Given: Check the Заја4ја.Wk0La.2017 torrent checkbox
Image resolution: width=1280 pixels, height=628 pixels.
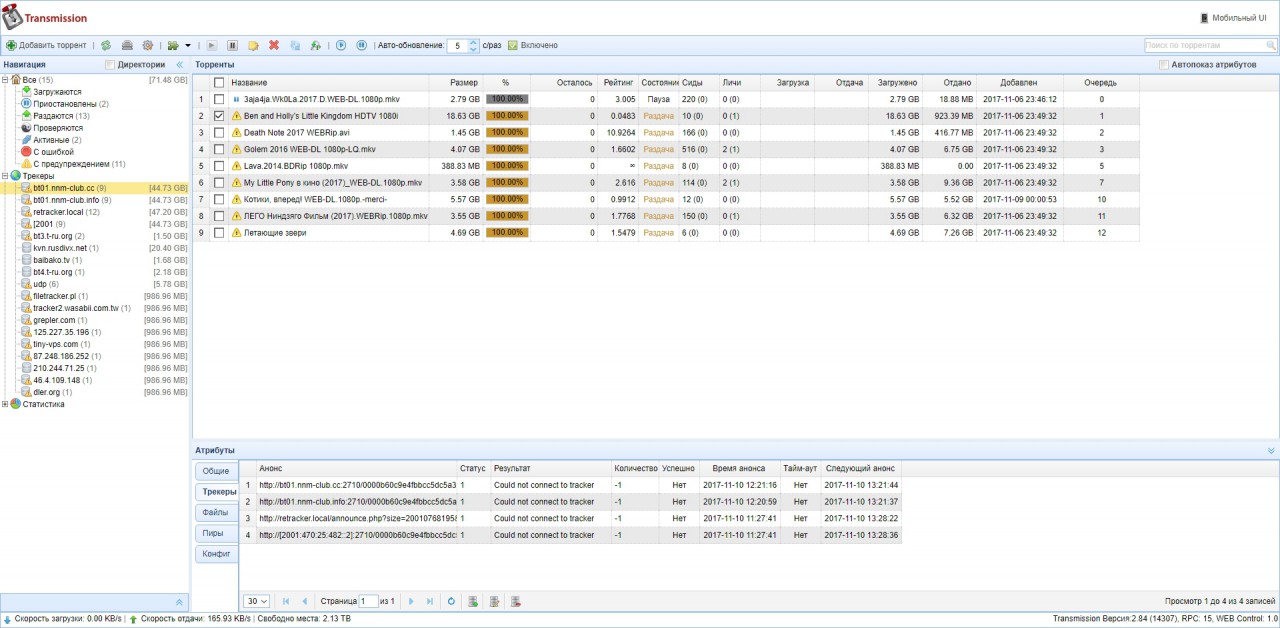Looking at the screenshot, I should 219,99.
